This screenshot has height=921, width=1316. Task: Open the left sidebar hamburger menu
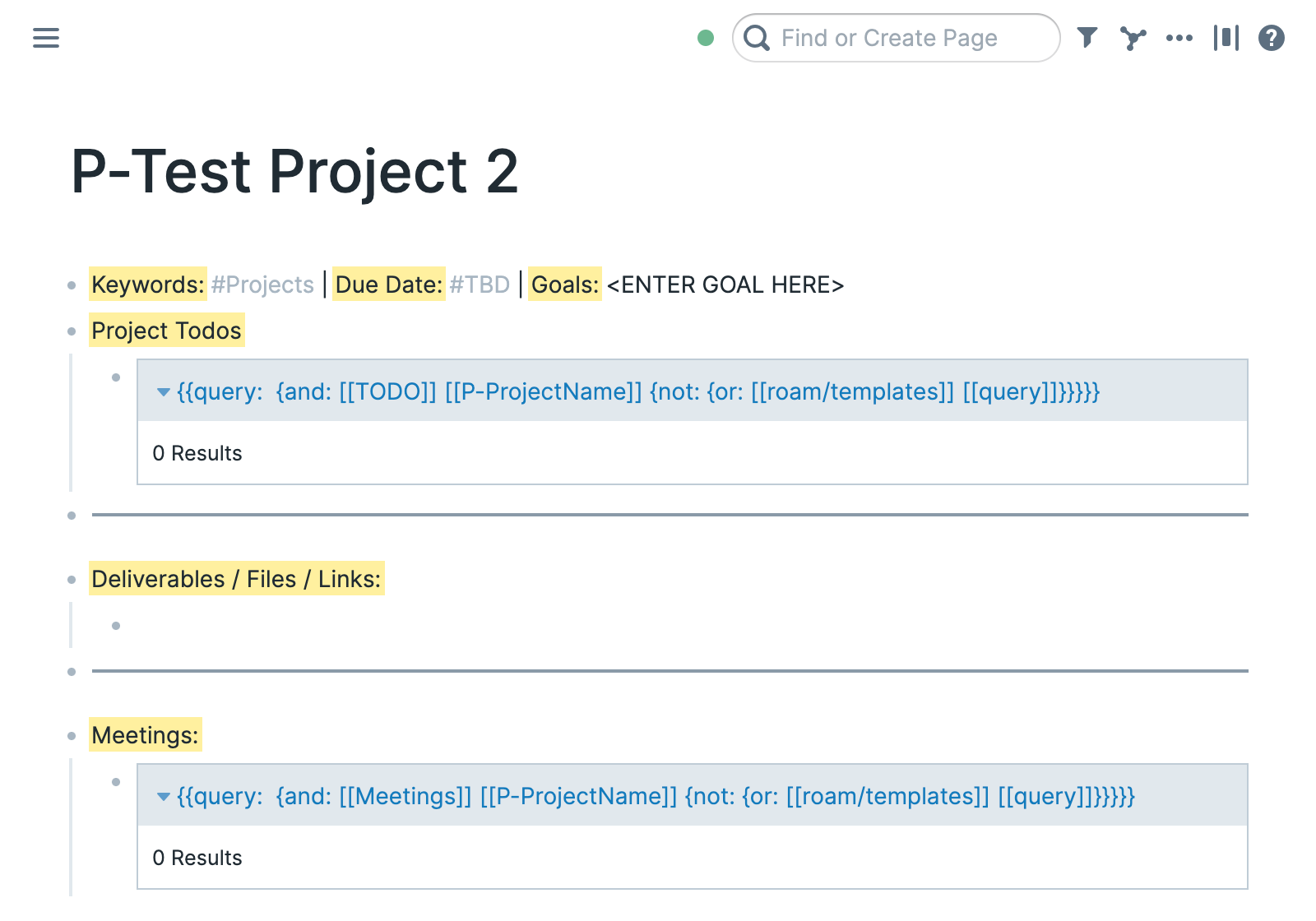45,38
